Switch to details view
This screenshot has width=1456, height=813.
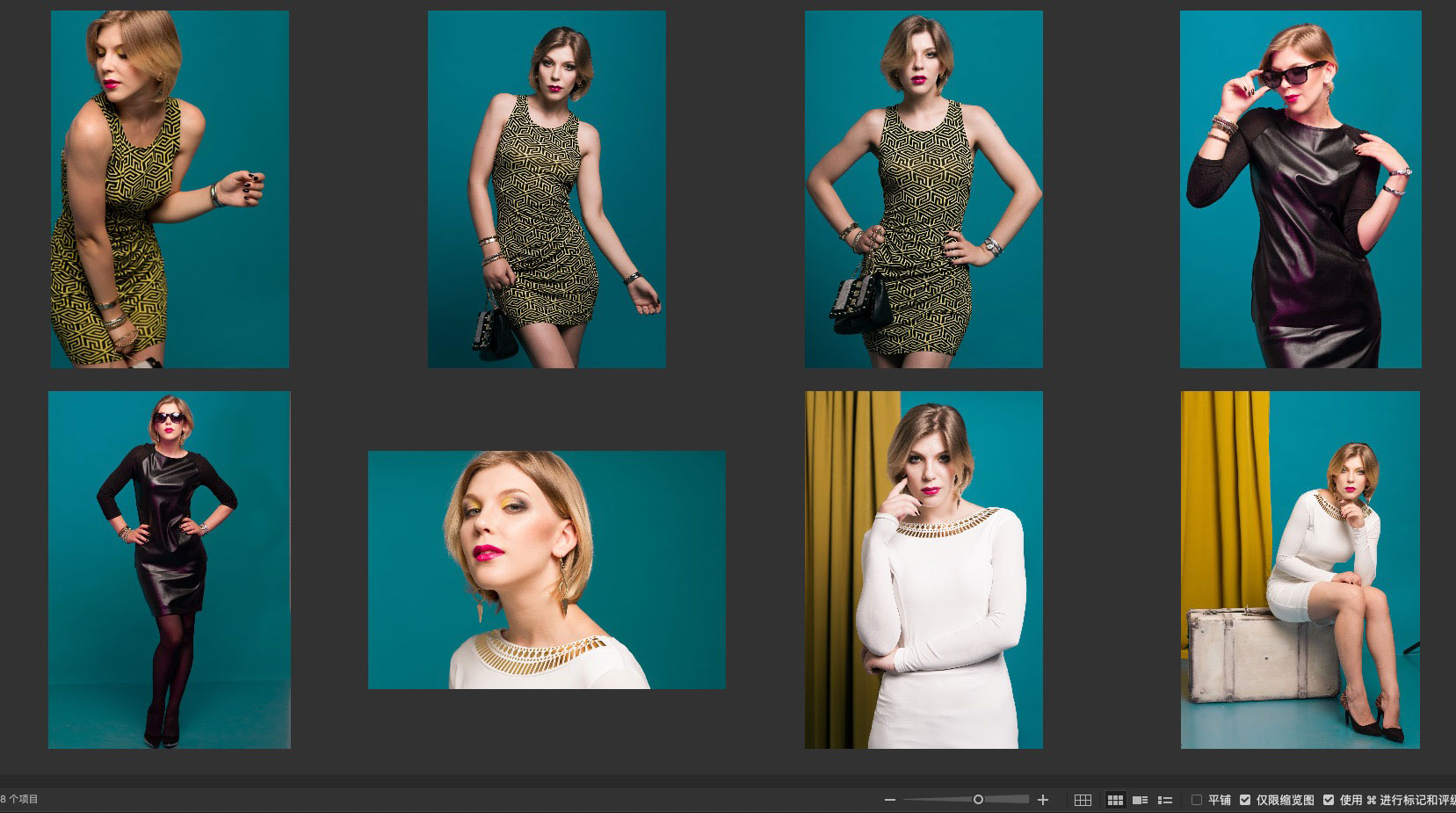1141,800
